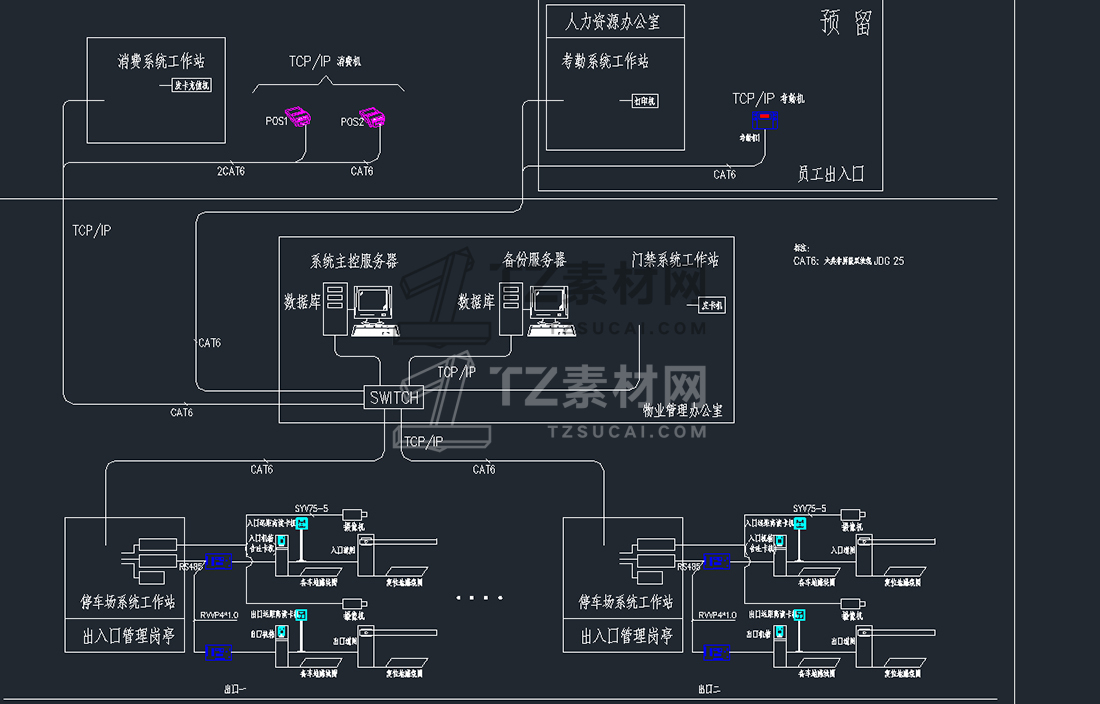Image resolution: width=1100 pixels, height=704 pixels.
Task: Click the SYV75-5 label at 出口二
Action: click(810, 508)
